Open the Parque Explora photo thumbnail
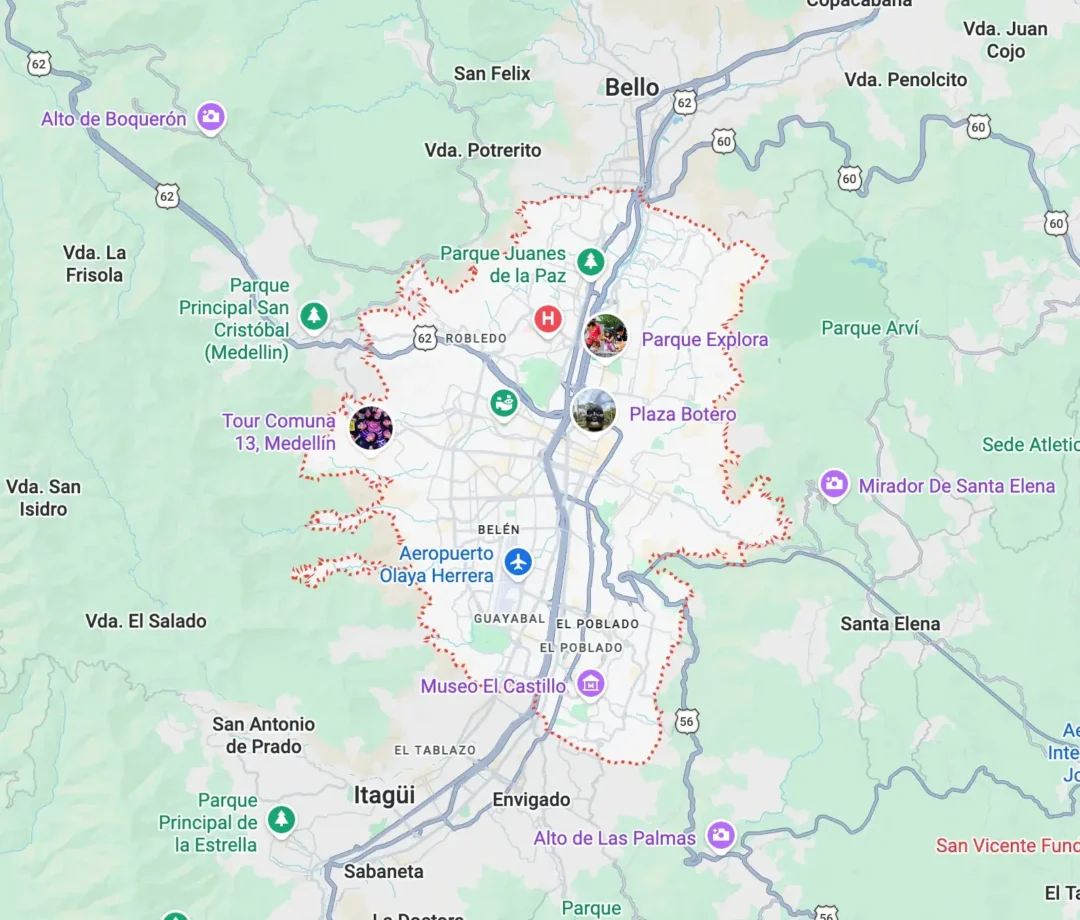1080x920 pixels. (x=605, y=336)
